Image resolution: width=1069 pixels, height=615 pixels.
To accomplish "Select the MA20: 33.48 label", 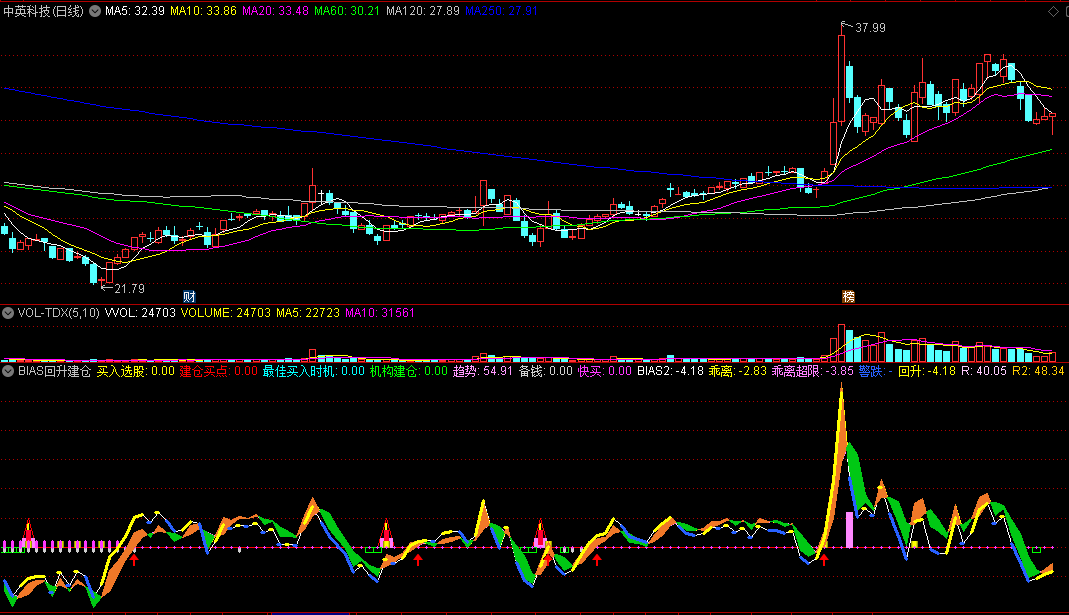I will pyautogui.click(x=275, y=11).
